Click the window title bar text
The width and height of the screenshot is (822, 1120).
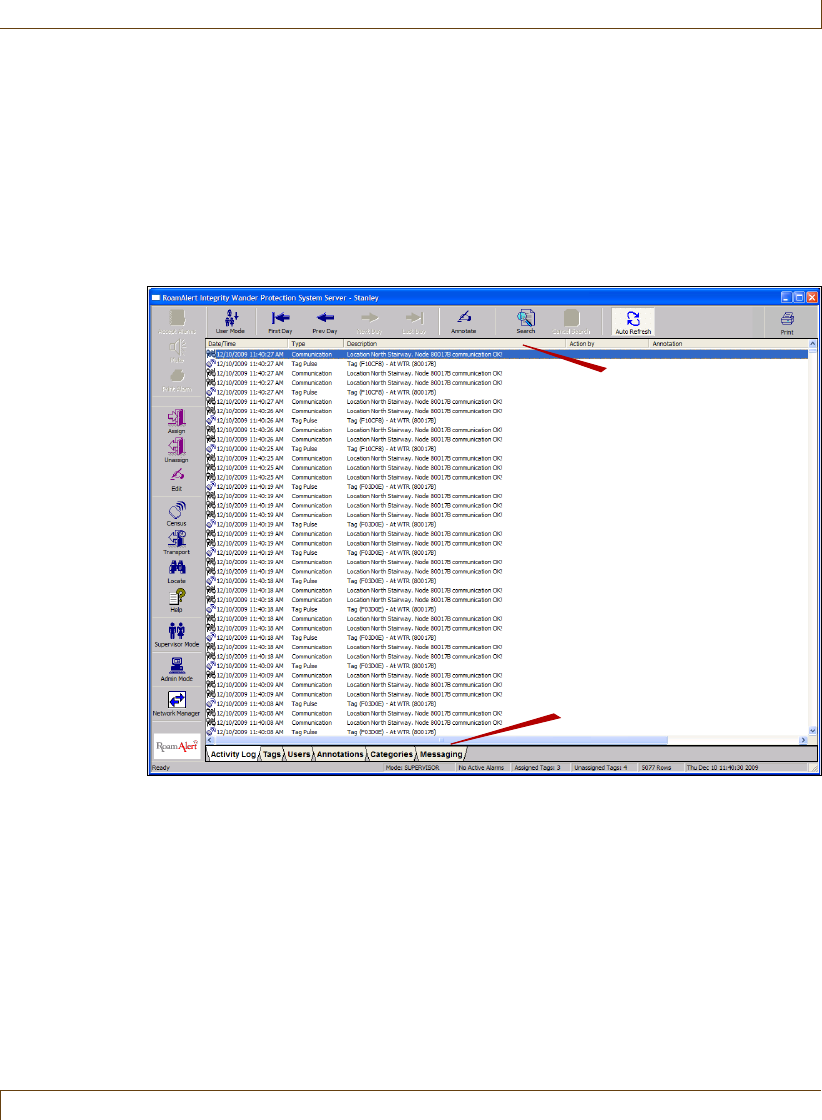point(270,298)
